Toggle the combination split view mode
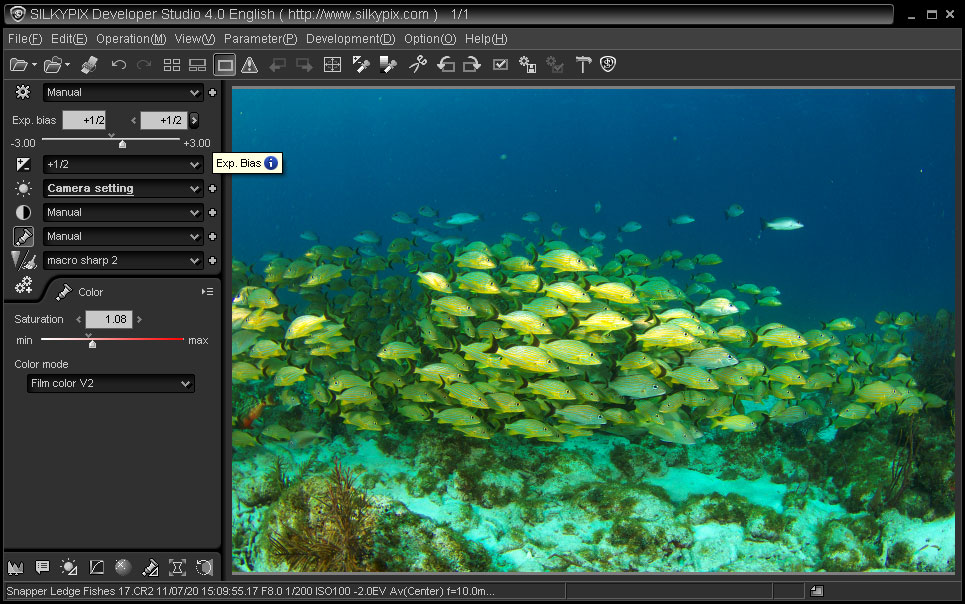The height and width of the screenshot is (604, 965). pos(198,65)
